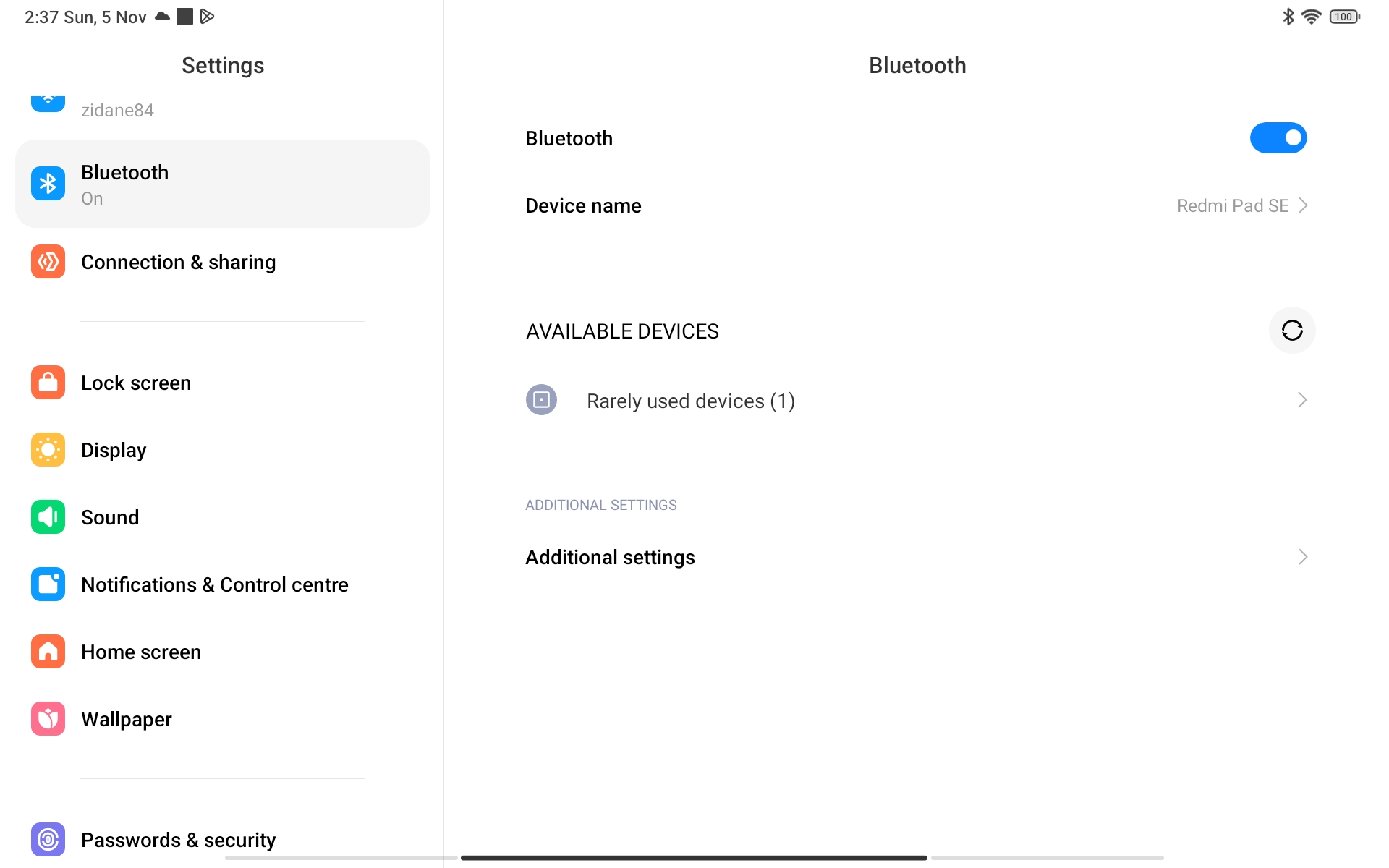Click the yellow Display sun icon
Screen dimensions: 1389x868
point(48,450)
